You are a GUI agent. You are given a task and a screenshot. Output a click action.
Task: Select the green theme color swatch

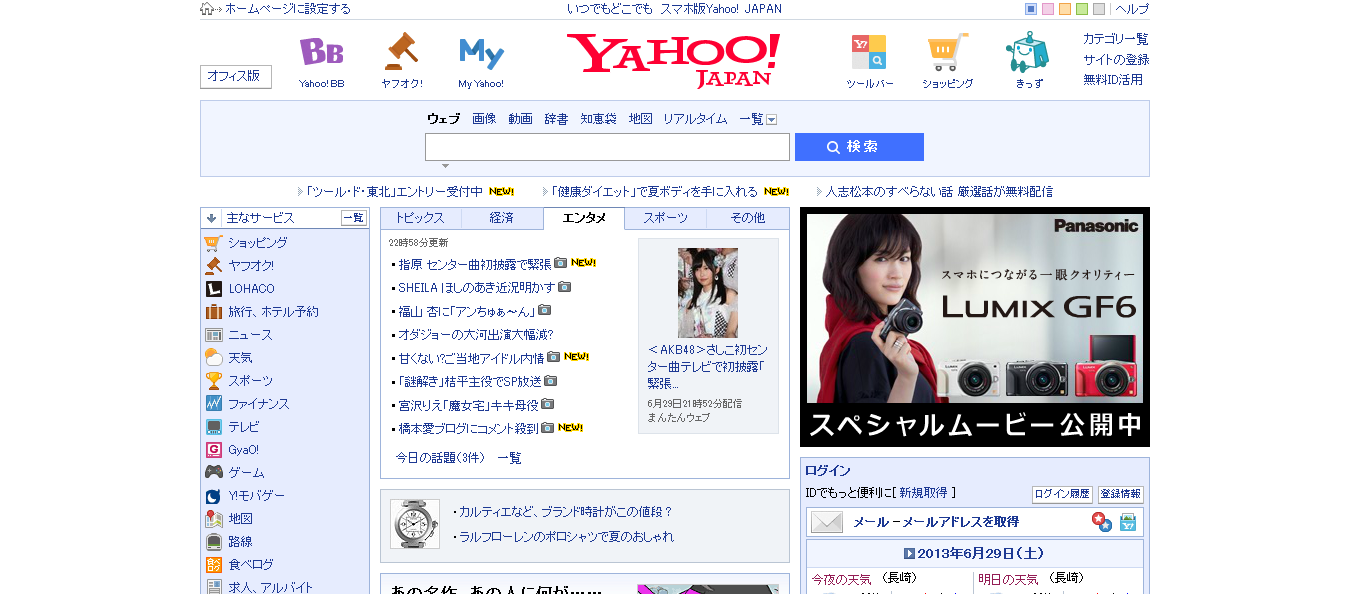[x=1082, y=9]
